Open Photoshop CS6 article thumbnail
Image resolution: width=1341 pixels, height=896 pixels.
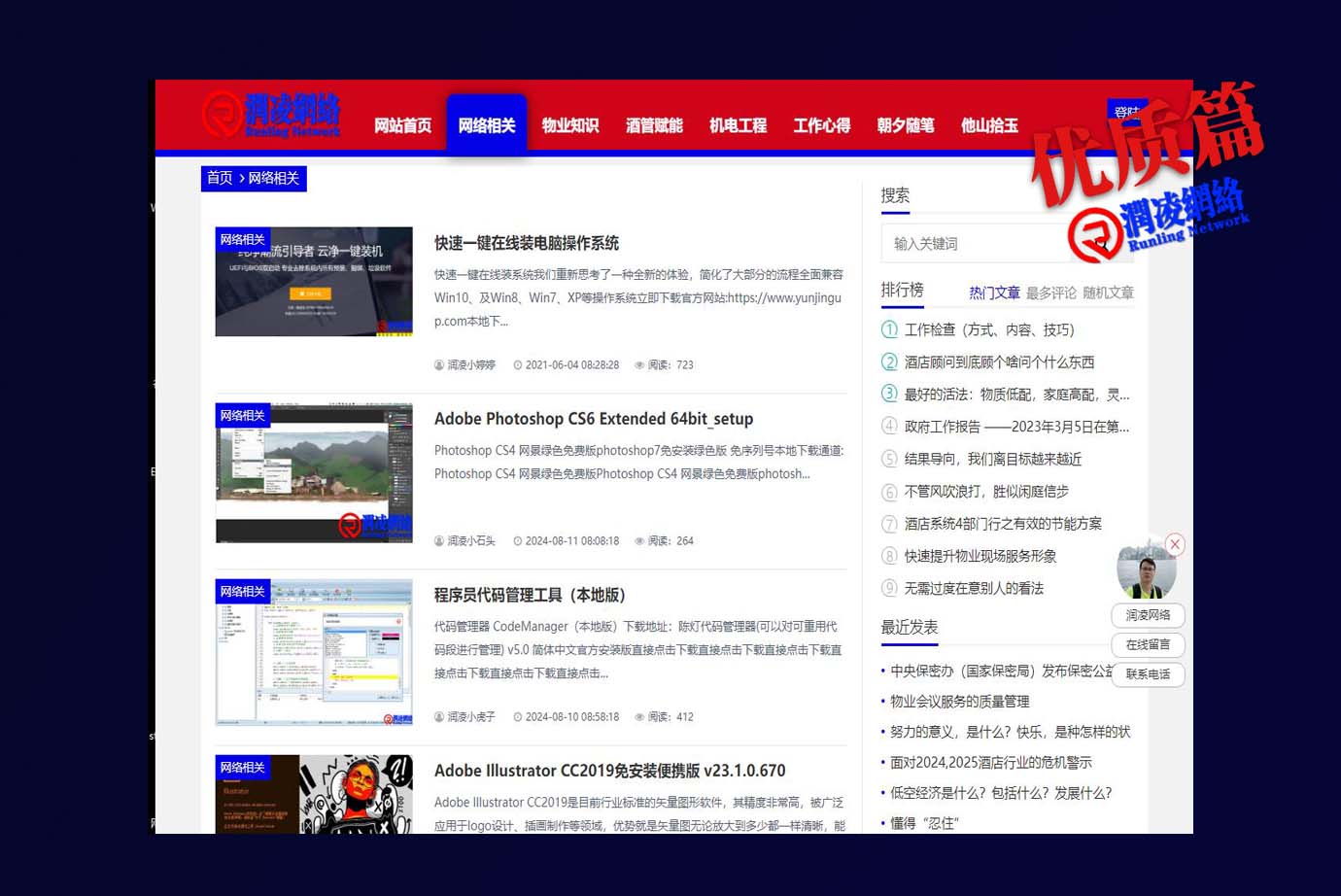click(314, 473)
